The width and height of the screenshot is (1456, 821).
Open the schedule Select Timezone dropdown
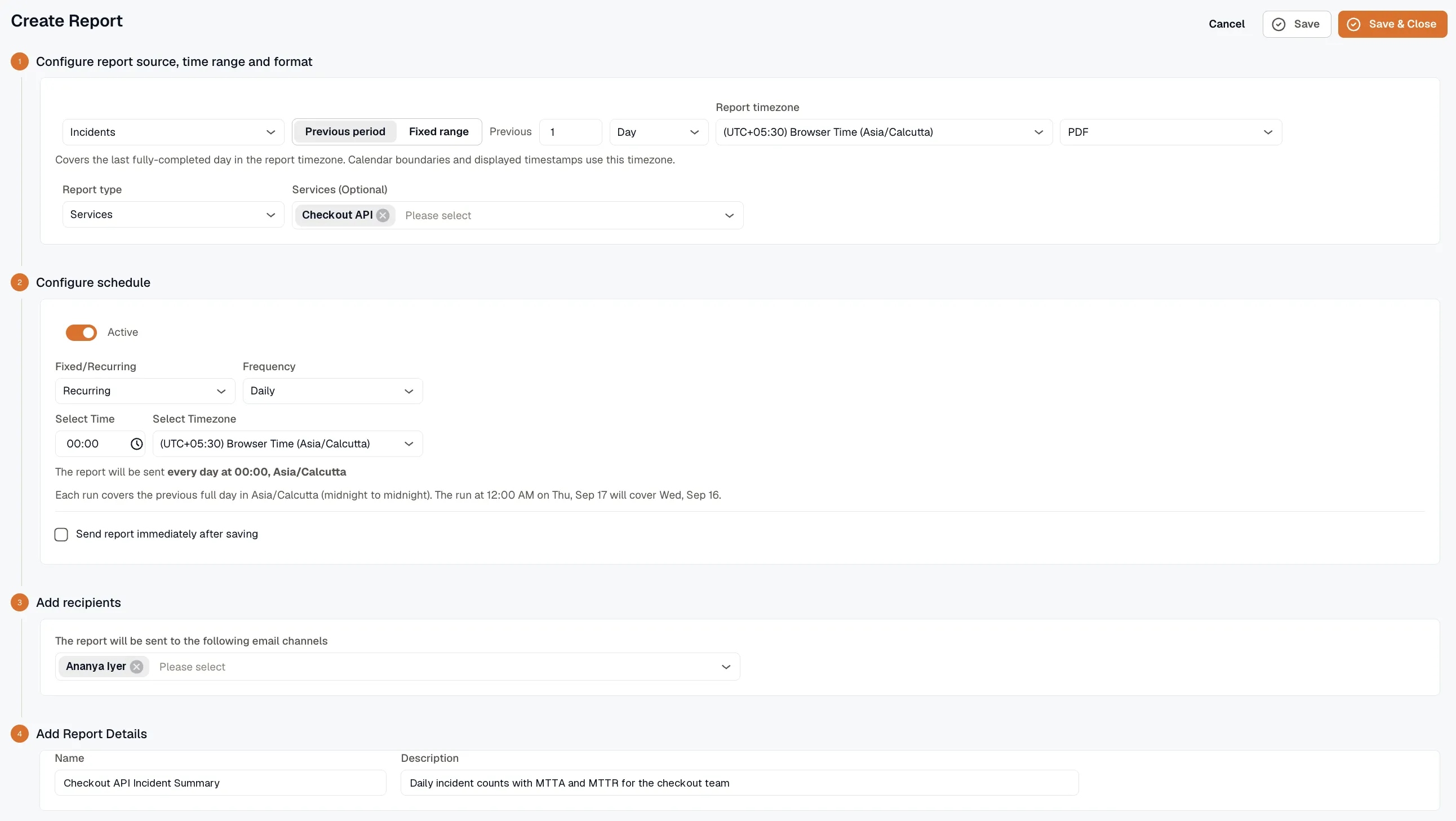pos(288,444)
